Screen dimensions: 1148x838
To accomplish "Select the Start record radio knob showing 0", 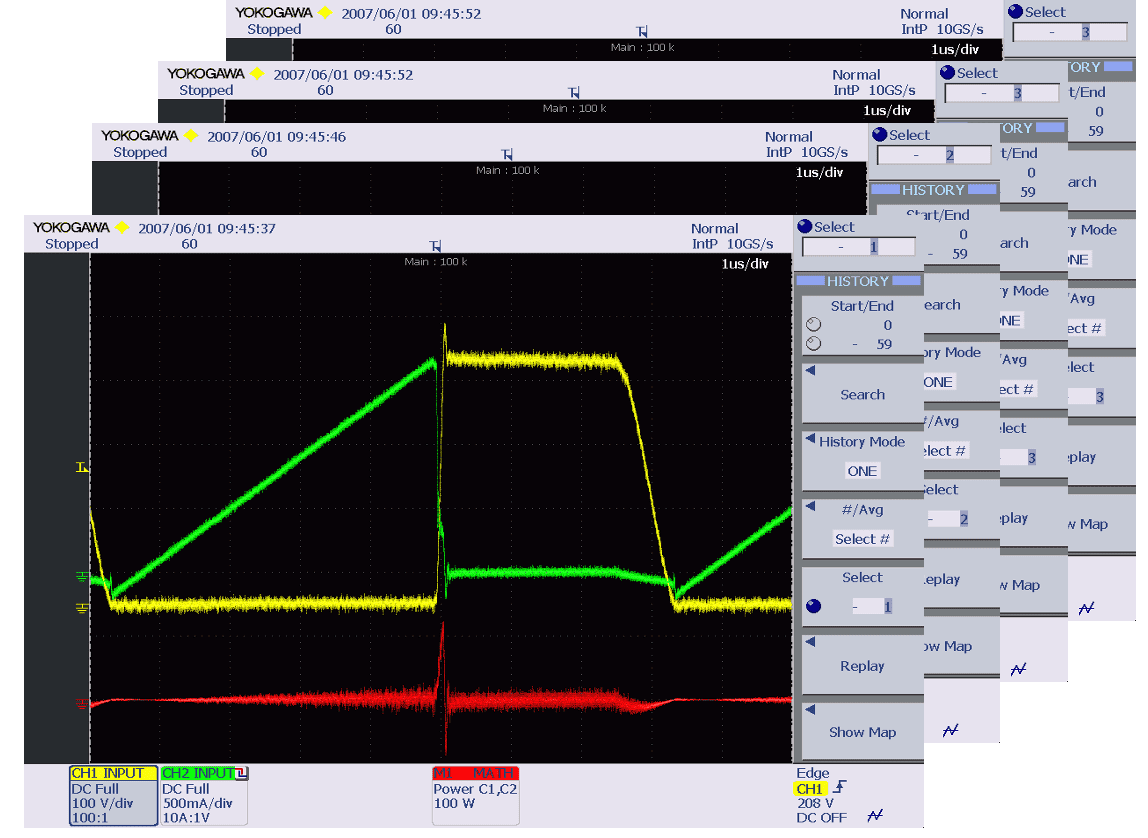I will pos(813,325).
